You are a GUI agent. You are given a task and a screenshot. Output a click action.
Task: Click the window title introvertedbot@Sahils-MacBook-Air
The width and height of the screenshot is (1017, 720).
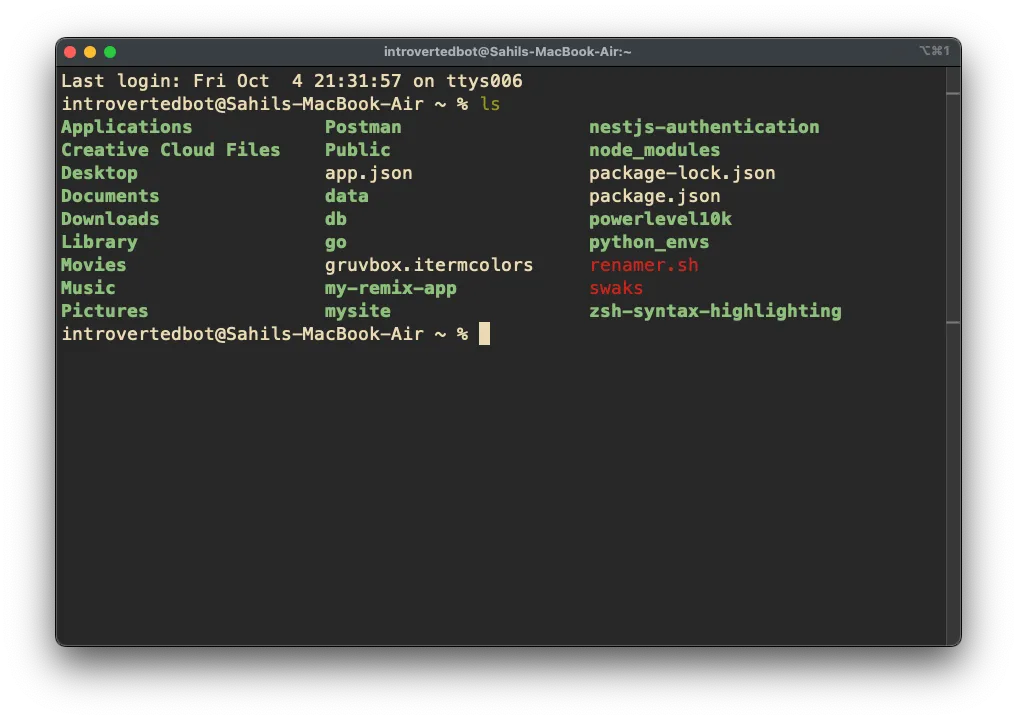coord(507,52)
